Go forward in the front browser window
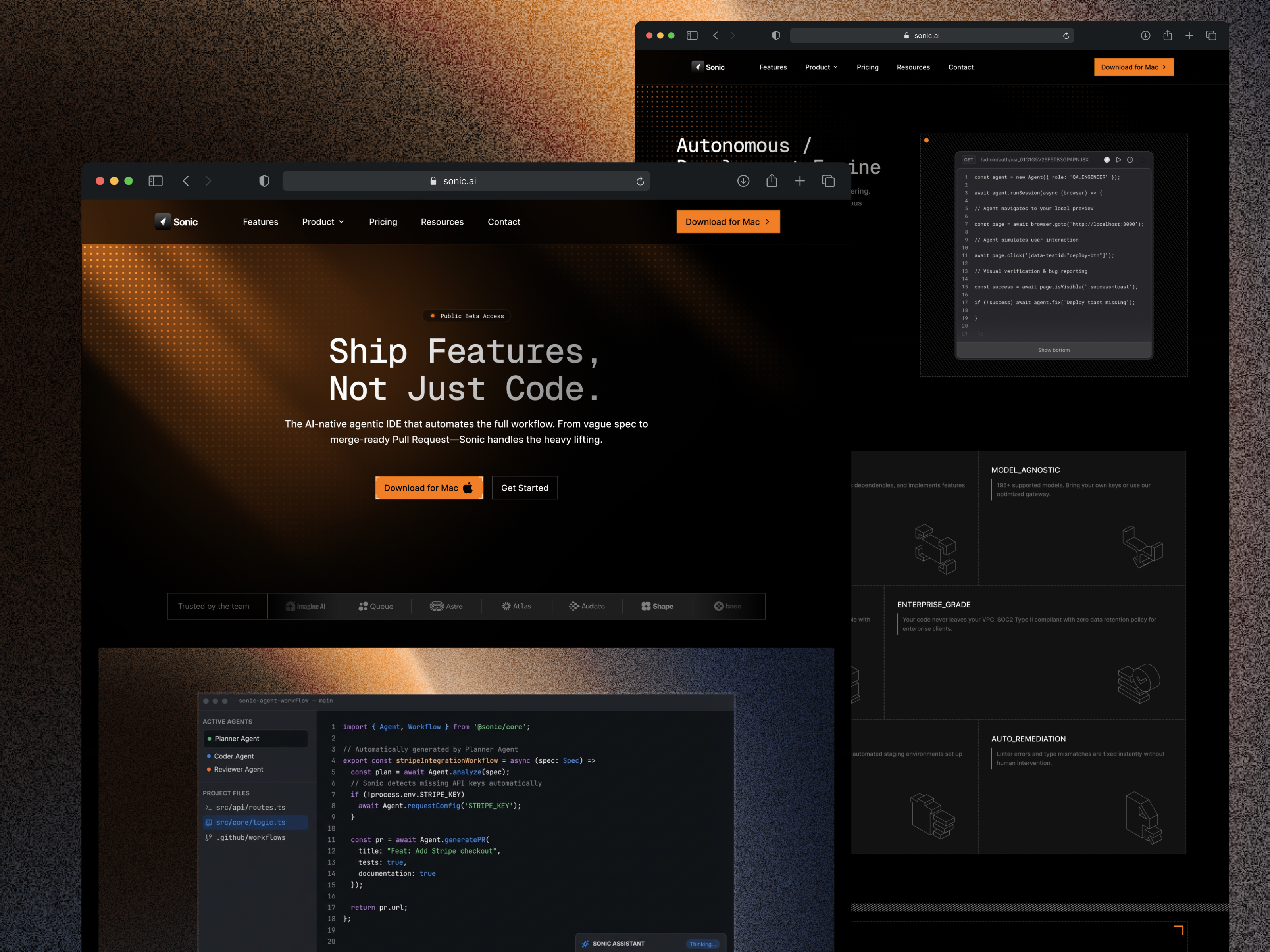The width and height of the screenshot is (1270, 952). pos(208,181)
